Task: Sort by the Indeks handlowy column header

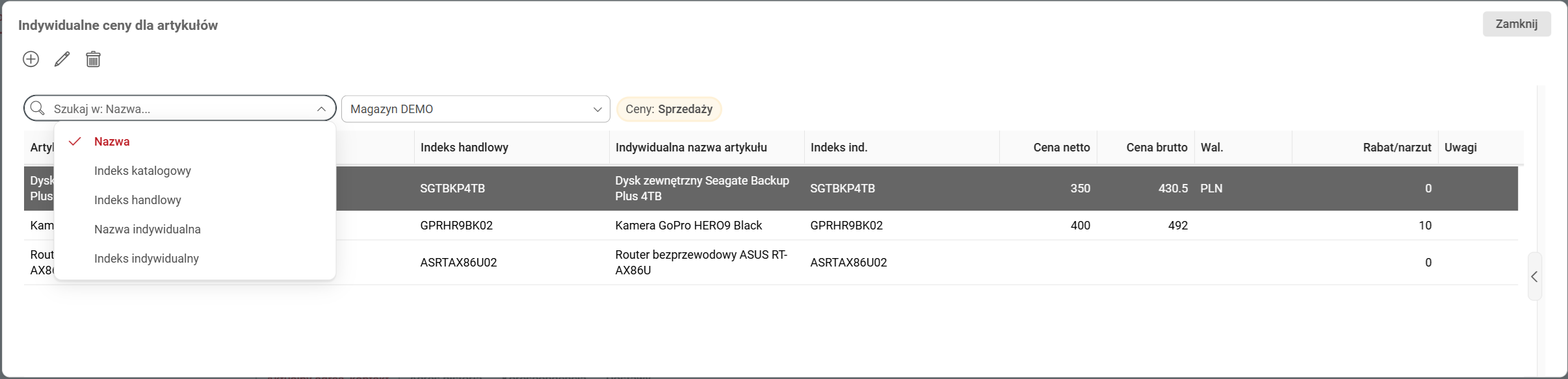Action: pyautogui.click(x=464, y=148)
